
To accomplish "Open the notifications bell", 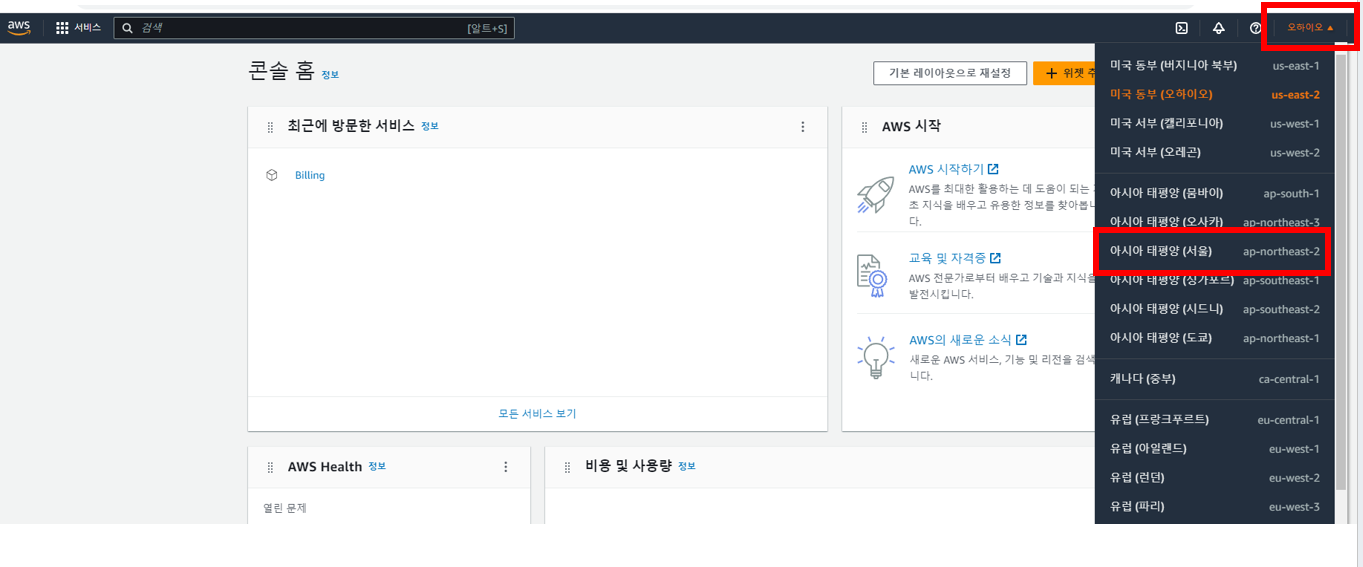I will coord(1219,28).
